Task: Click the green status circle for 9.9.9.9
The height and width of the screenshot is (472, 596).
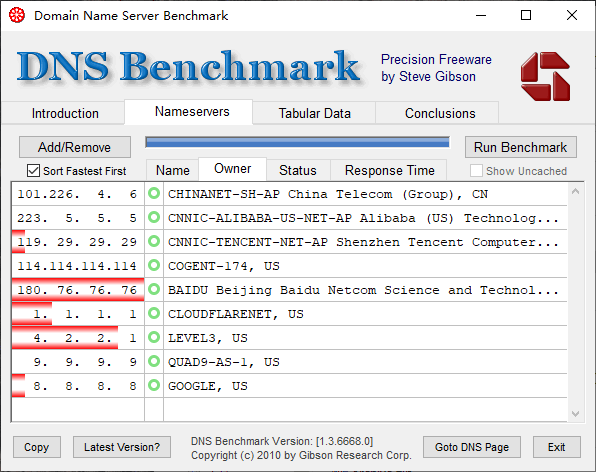Action: [x=154, y=361]
